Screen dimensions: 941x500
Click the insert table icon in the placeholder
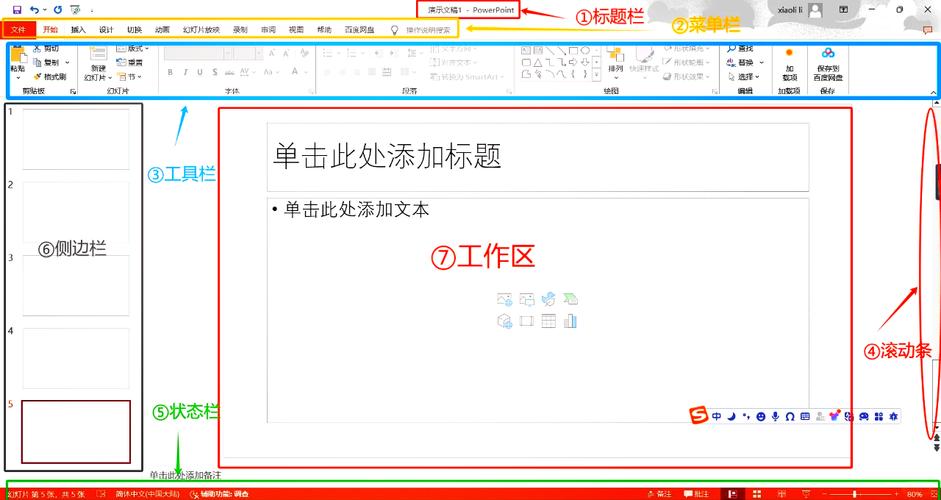pos(549,321)
